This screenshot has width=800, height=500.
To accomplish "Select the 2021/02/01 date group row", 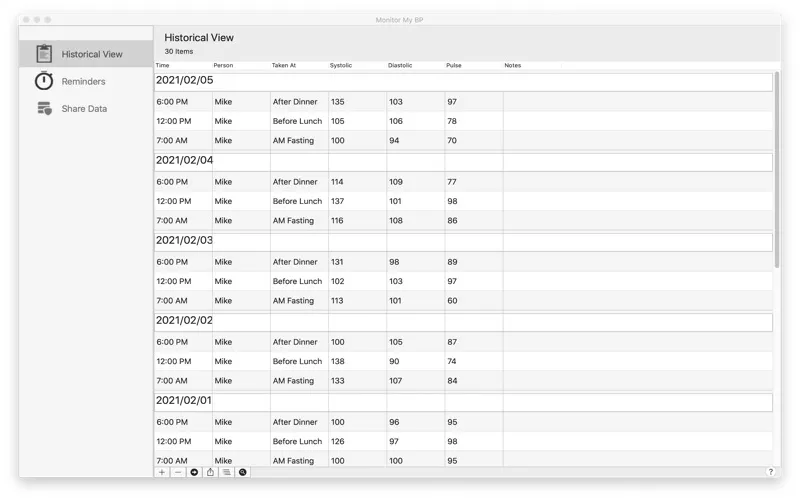I will [463, 402].
